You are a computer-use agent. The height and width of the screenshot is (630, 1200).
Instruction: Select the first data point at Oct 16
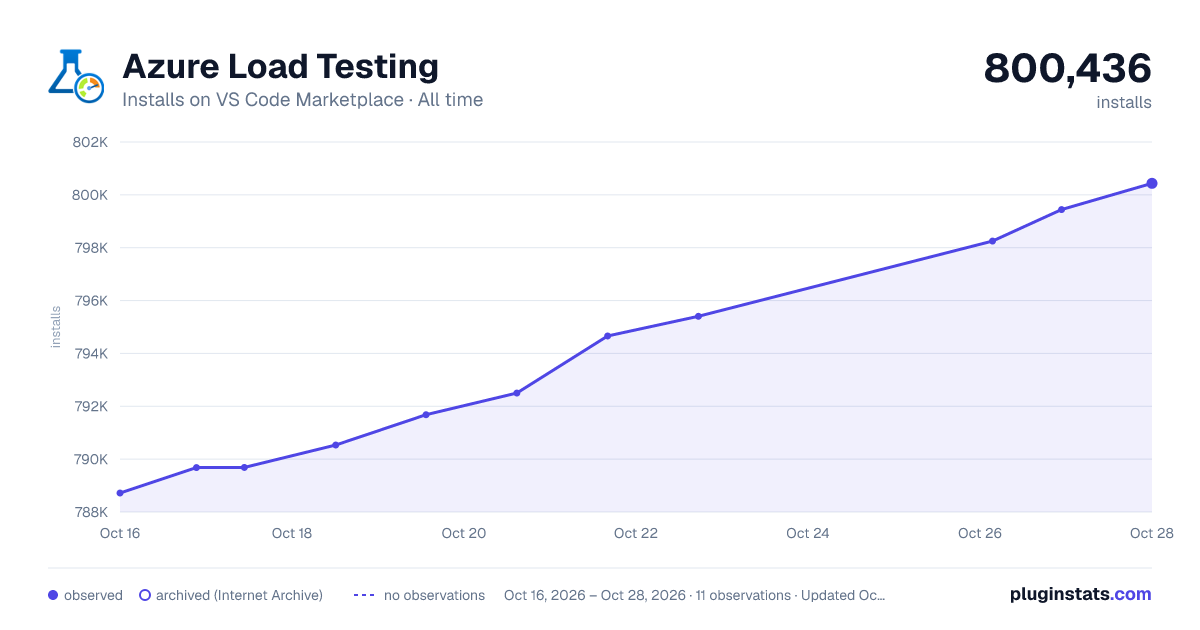[120, 493]
